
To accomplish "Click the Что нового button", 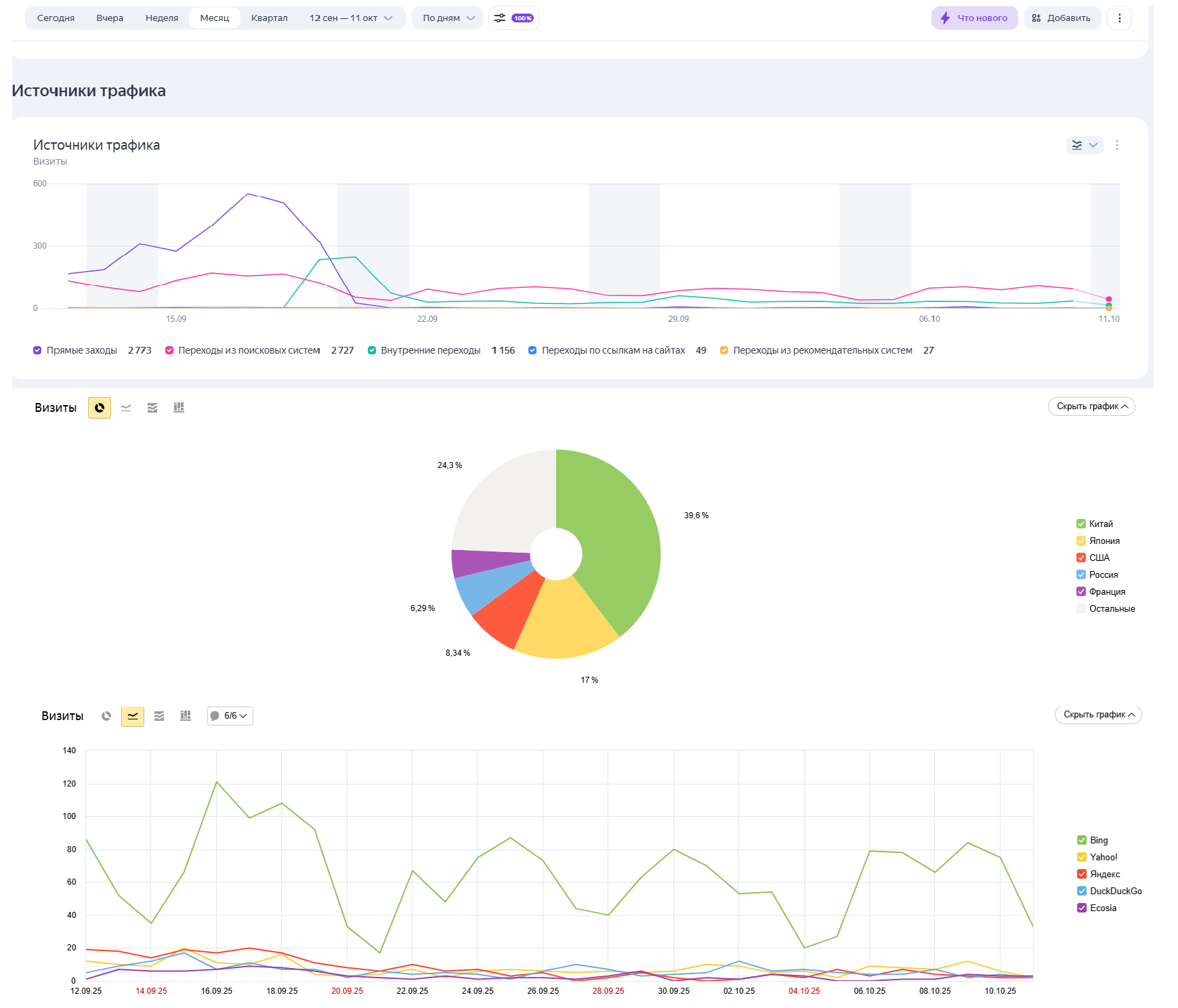I will coord(974,18).
